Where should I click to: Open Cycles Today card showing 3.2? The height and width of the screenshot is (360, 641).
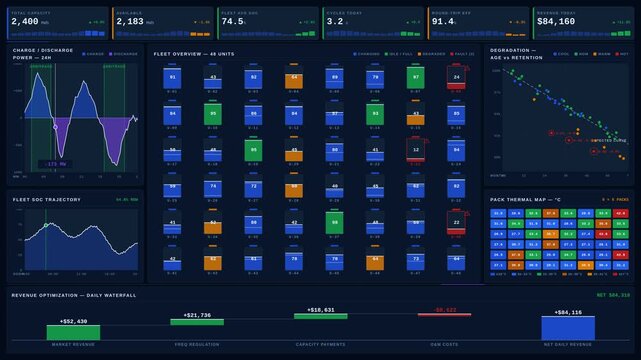[373, 23]
